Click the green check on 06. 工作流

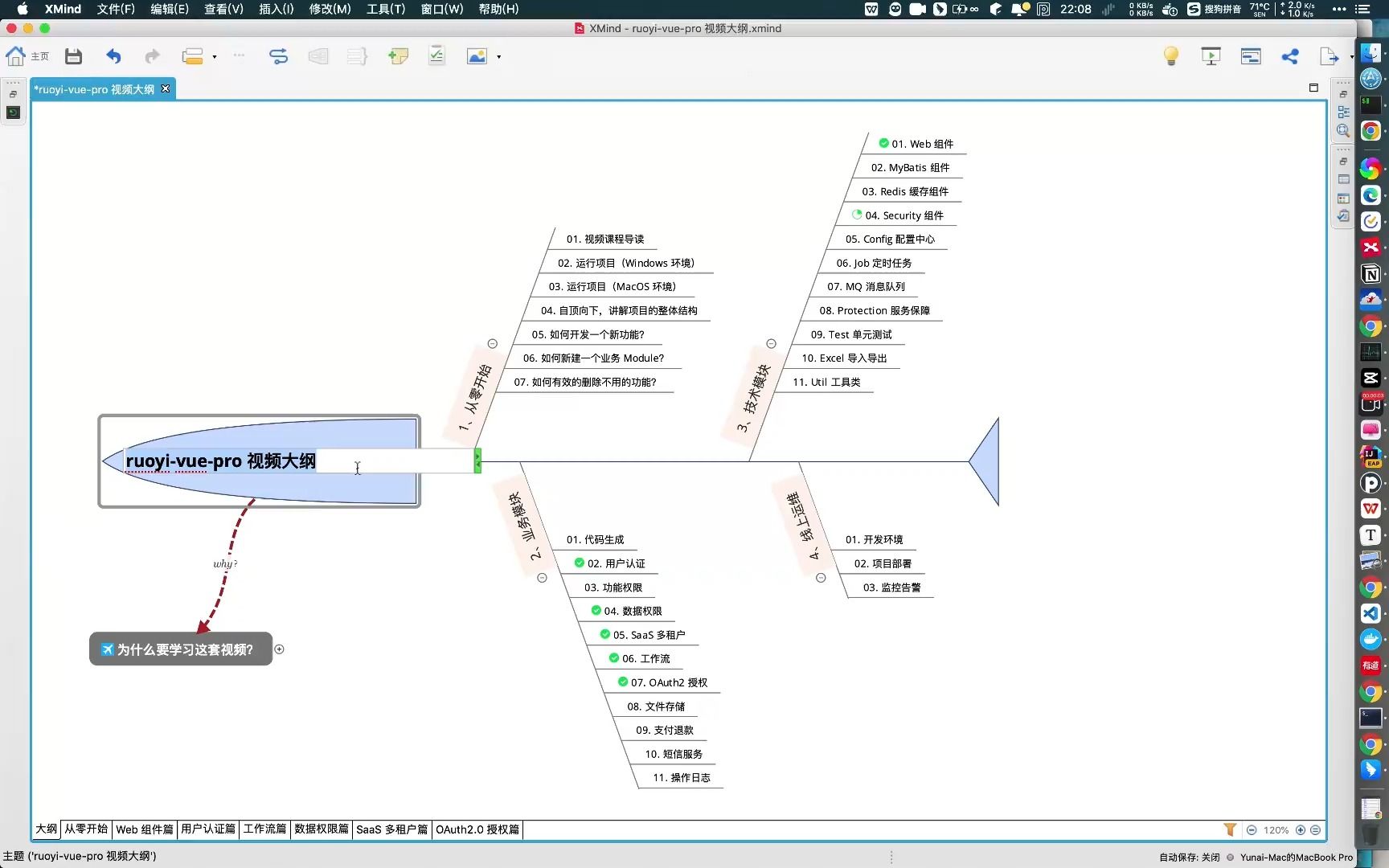[613, 657]
